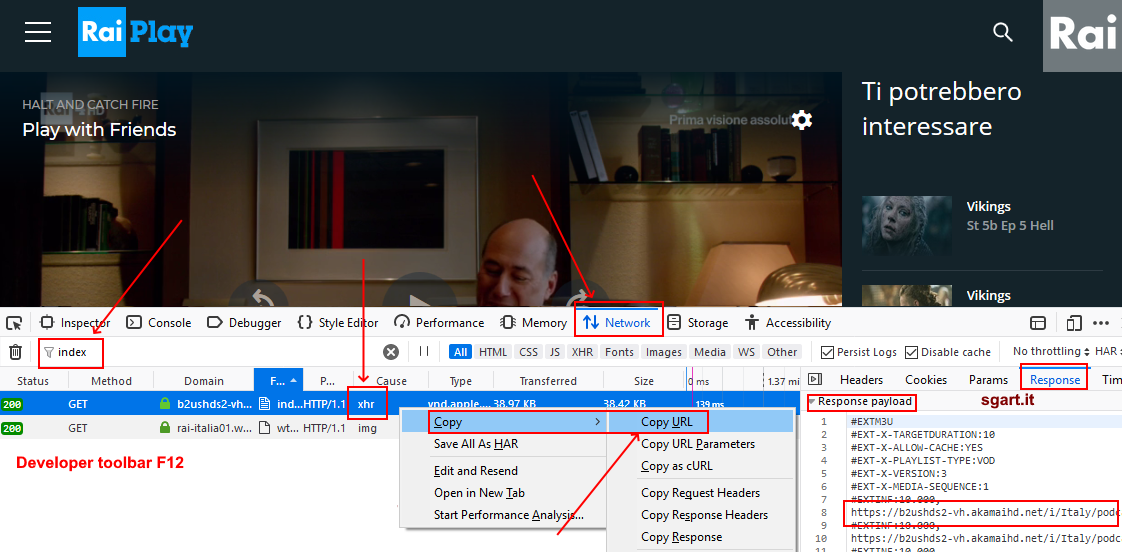The image size is (1122, 552).
Task: Open the No throttling dropdown
Action: coord(1051,352)
